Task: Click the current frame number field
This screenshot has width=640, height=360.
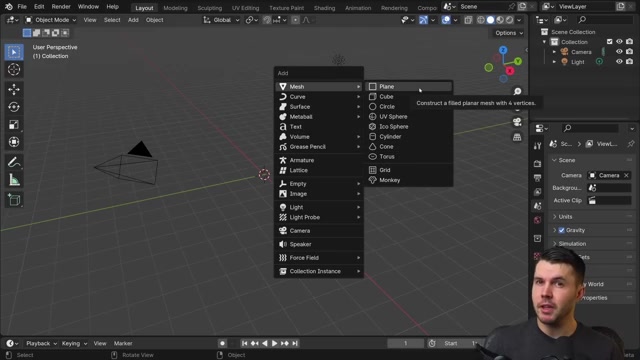Action: [405, 343]
